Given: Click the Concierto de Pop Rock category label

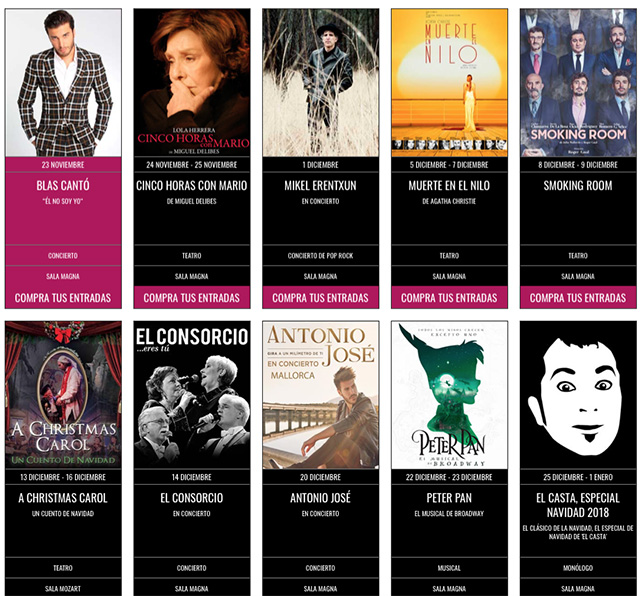Looking at the screenshot, I should [320, 256].
